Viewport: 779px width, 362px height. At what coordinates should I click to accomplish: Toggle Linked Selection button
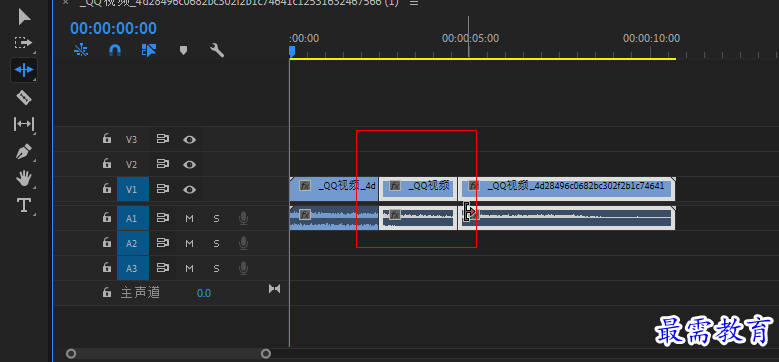click(x=149, y=50)
